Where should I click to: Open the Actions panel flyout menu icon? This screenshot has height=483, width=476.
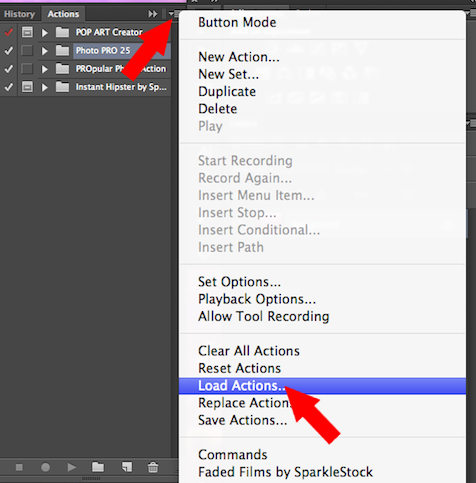[x=171, y=14]
